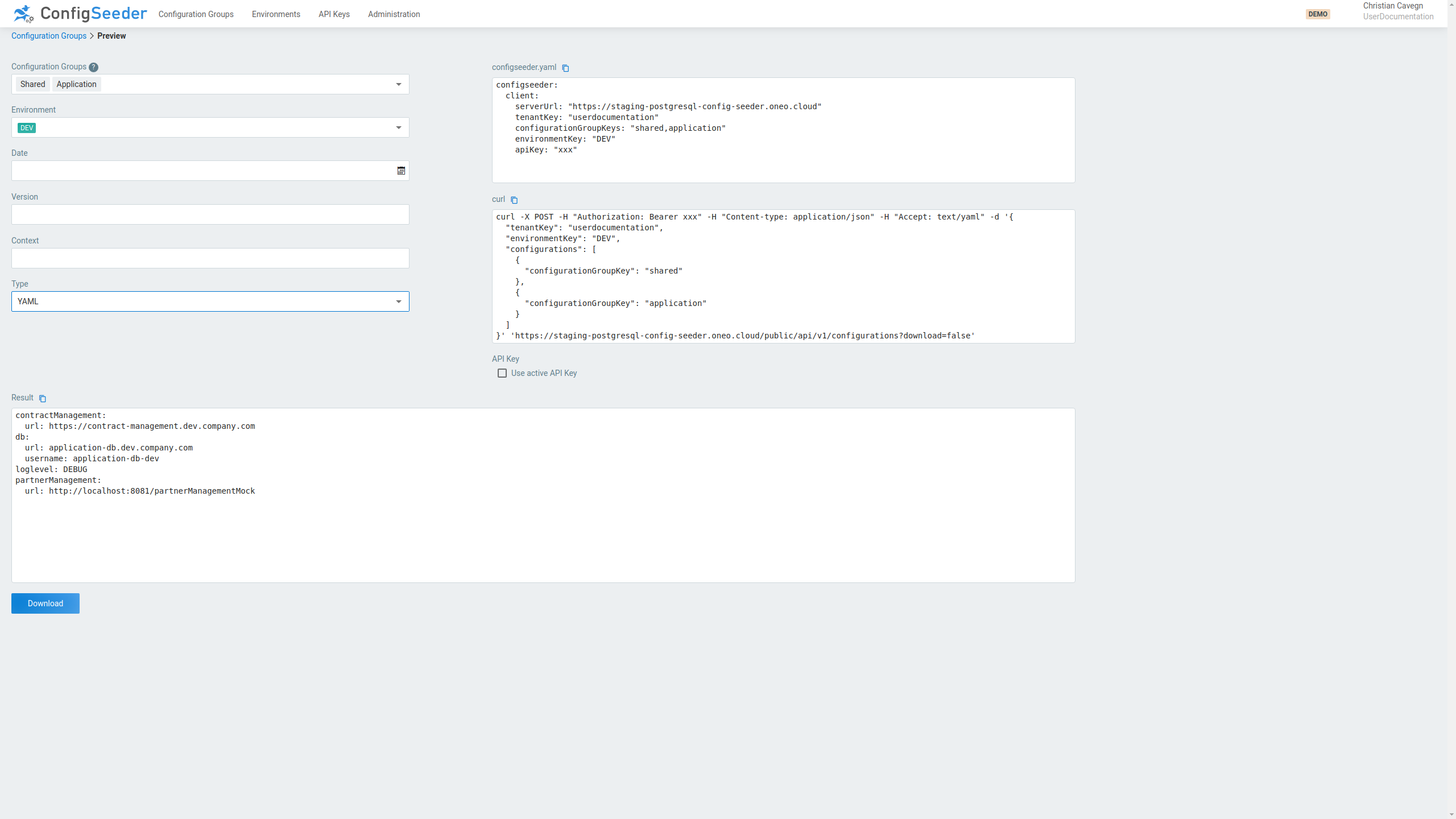Follow the Configuration Groups breadcrumb link
The width and height of the screenshot is (1456, 819).
tap(48, 36)
